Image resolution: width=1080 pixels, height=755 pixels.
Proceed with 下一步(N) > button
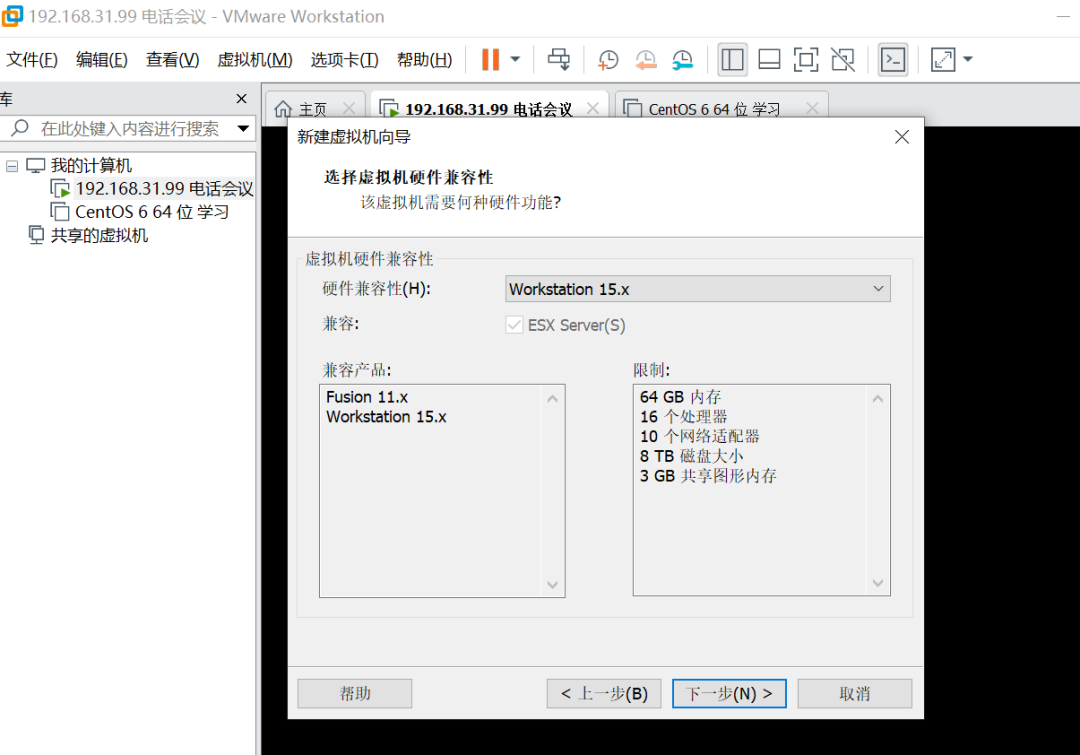729,694
